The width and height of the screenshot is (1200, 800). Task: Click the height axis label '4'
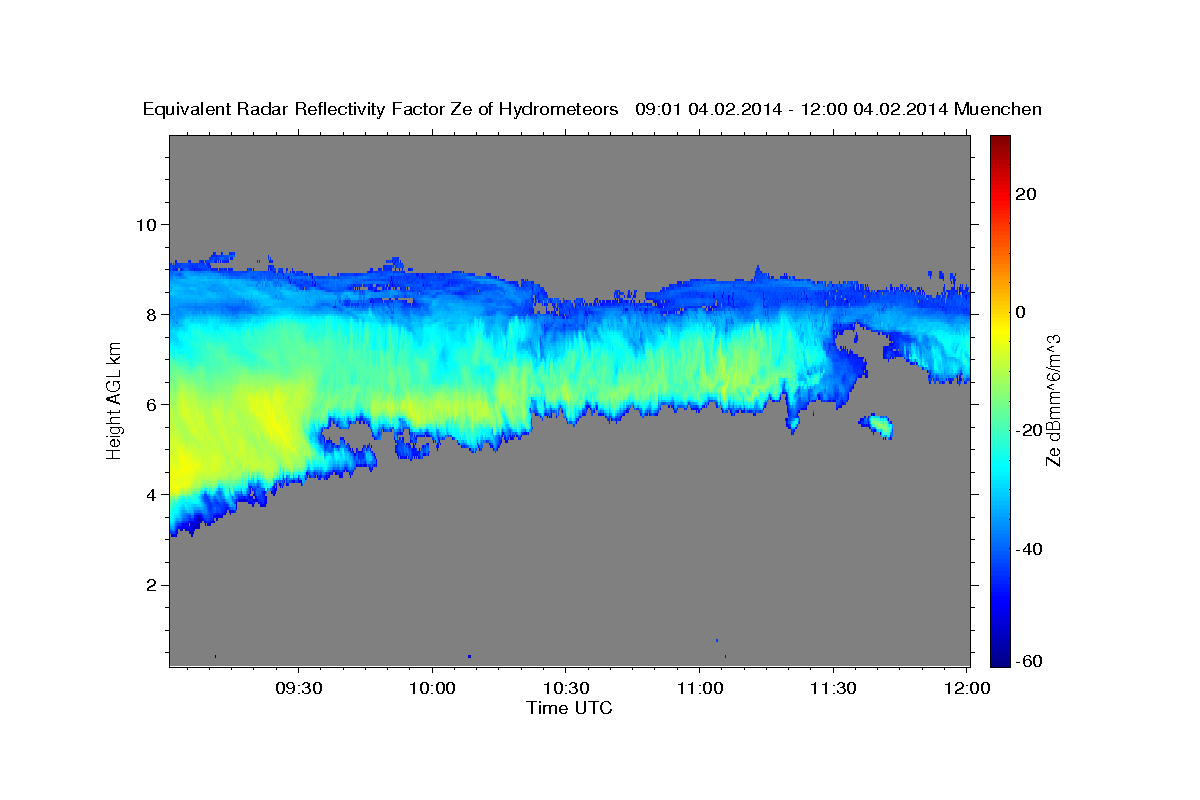(x=153, y=494)
